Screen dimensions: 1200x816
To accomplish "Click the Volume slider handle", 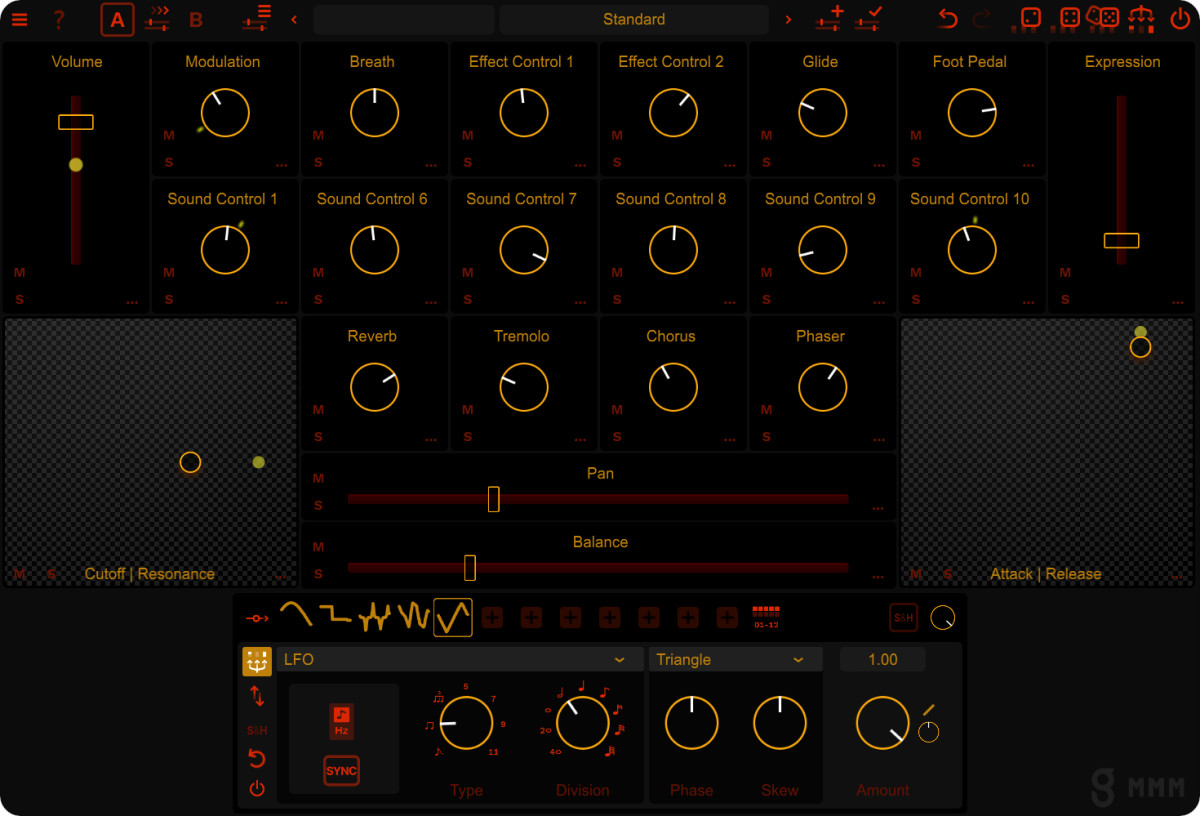I will pyautogui.click(x=76, y=122).
